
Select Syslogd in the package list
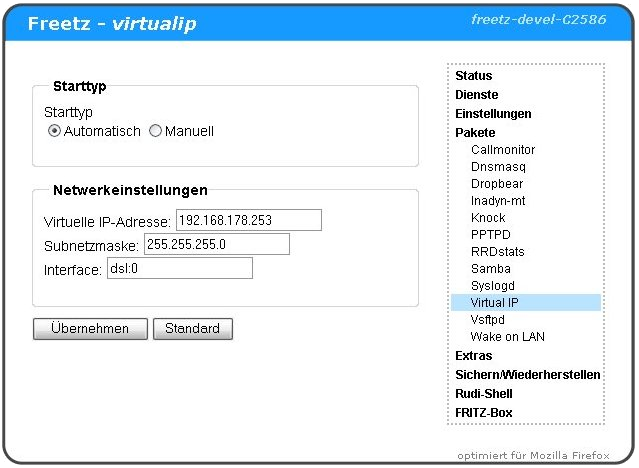pyautogui.click(x=493, y=286)
